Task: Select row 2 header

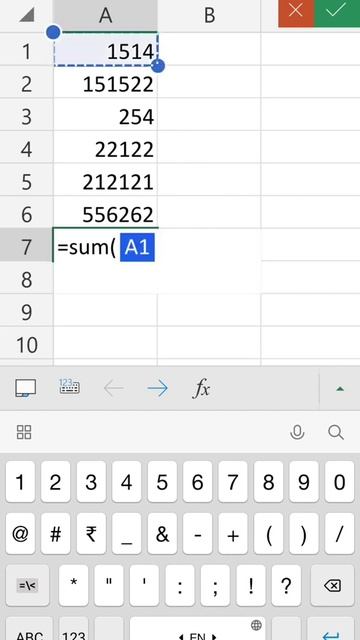Action: click(27, 84)
